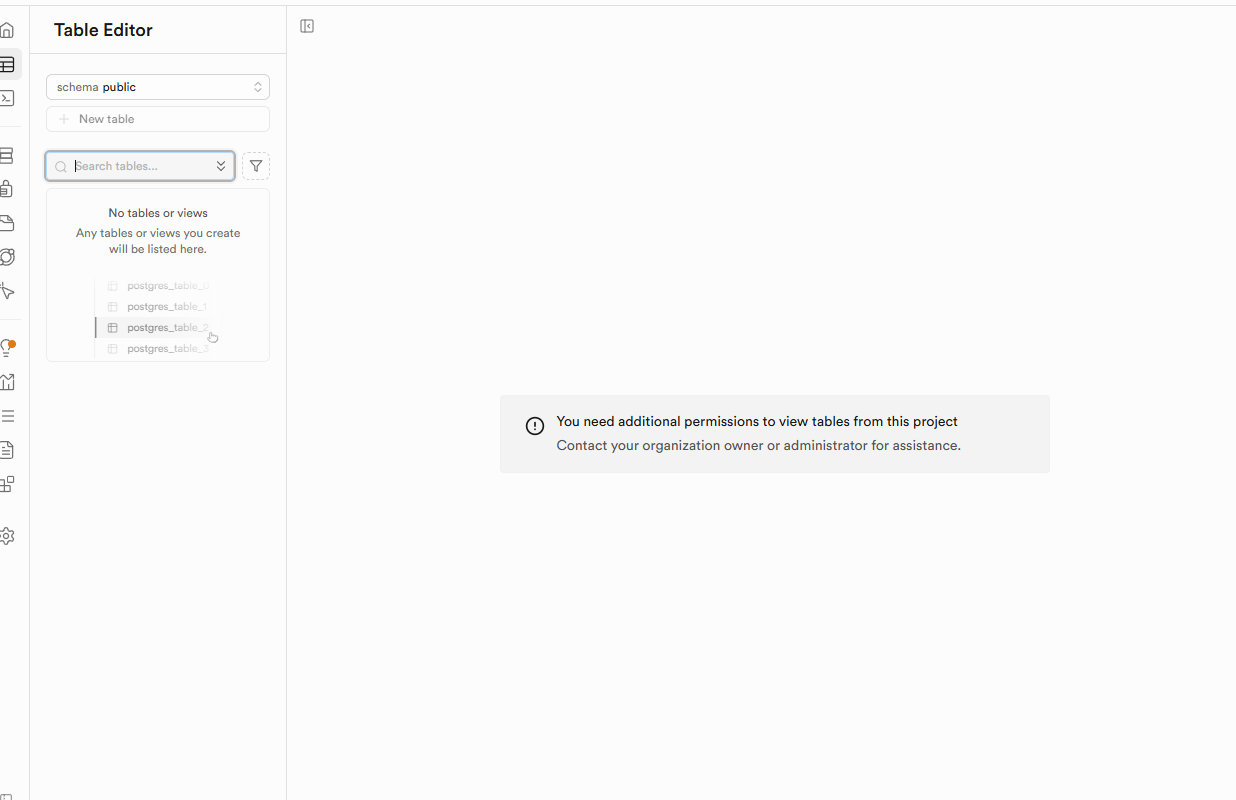This screenshot has width=1236, height=800.
Task: Open the schema public dropdown
Action: pyautogui.click(x=158, y=87)
